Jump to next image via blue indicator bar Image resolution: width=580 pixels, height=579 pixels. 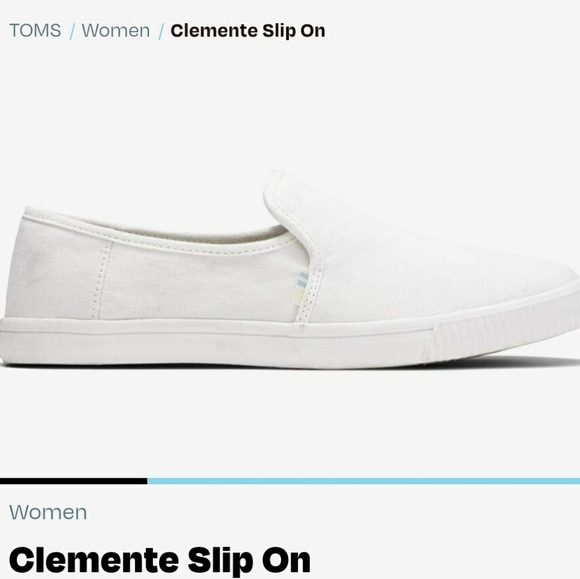click(364, 481)
